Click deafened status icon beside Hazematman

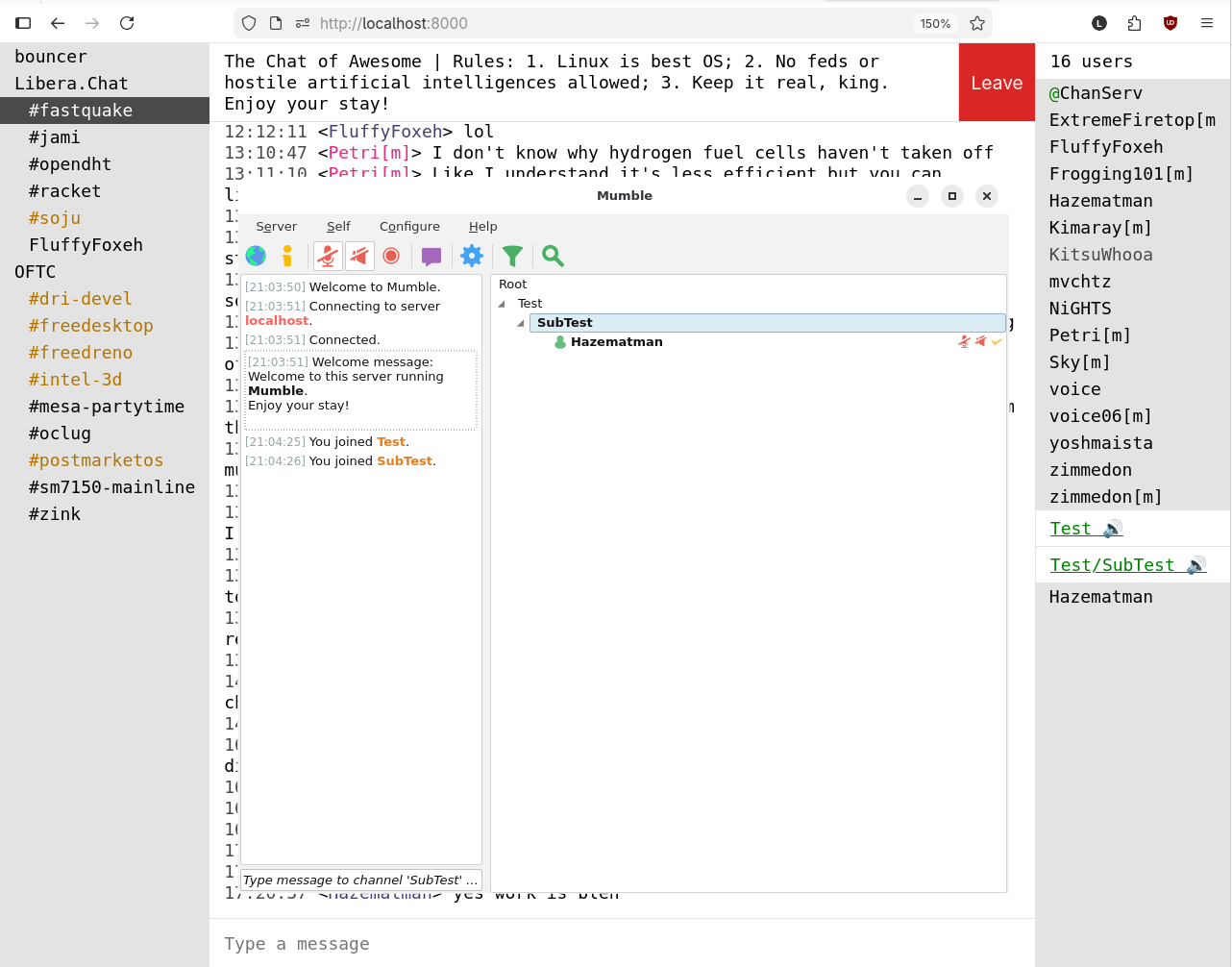(x=980, y=341)
